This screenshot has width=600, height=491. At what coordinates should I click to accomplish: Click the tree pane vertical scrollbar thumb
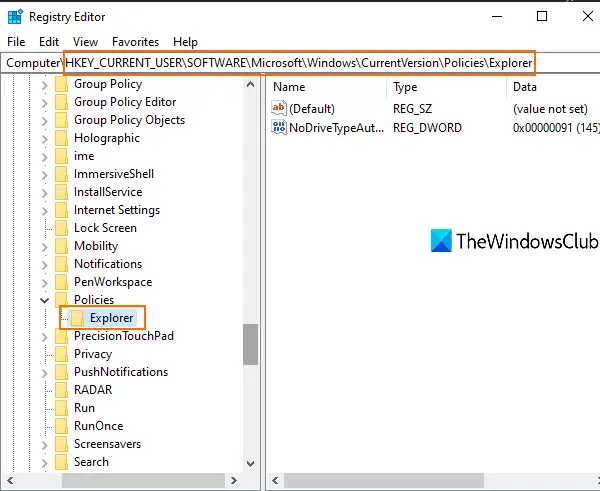coord(251,344)
